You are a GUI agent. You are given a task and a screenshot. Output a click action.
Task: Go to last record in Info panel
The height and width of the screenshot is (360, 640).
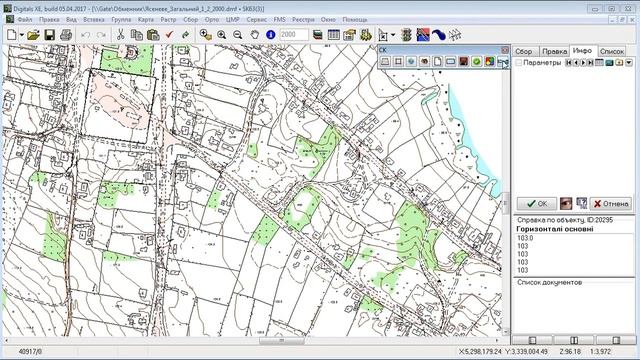click(591, 63)
